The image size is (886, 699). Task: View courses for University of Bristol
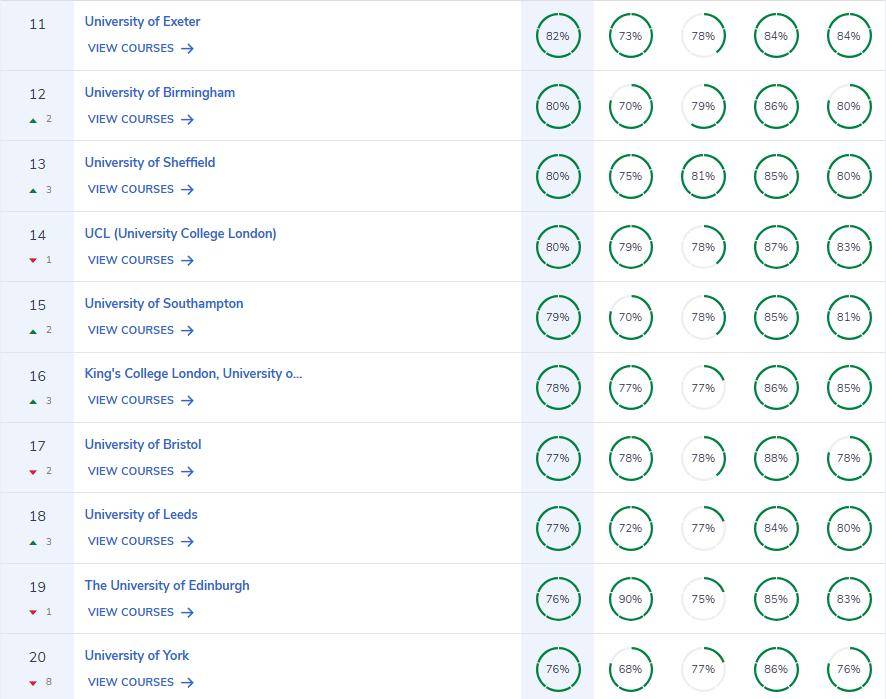141,471
